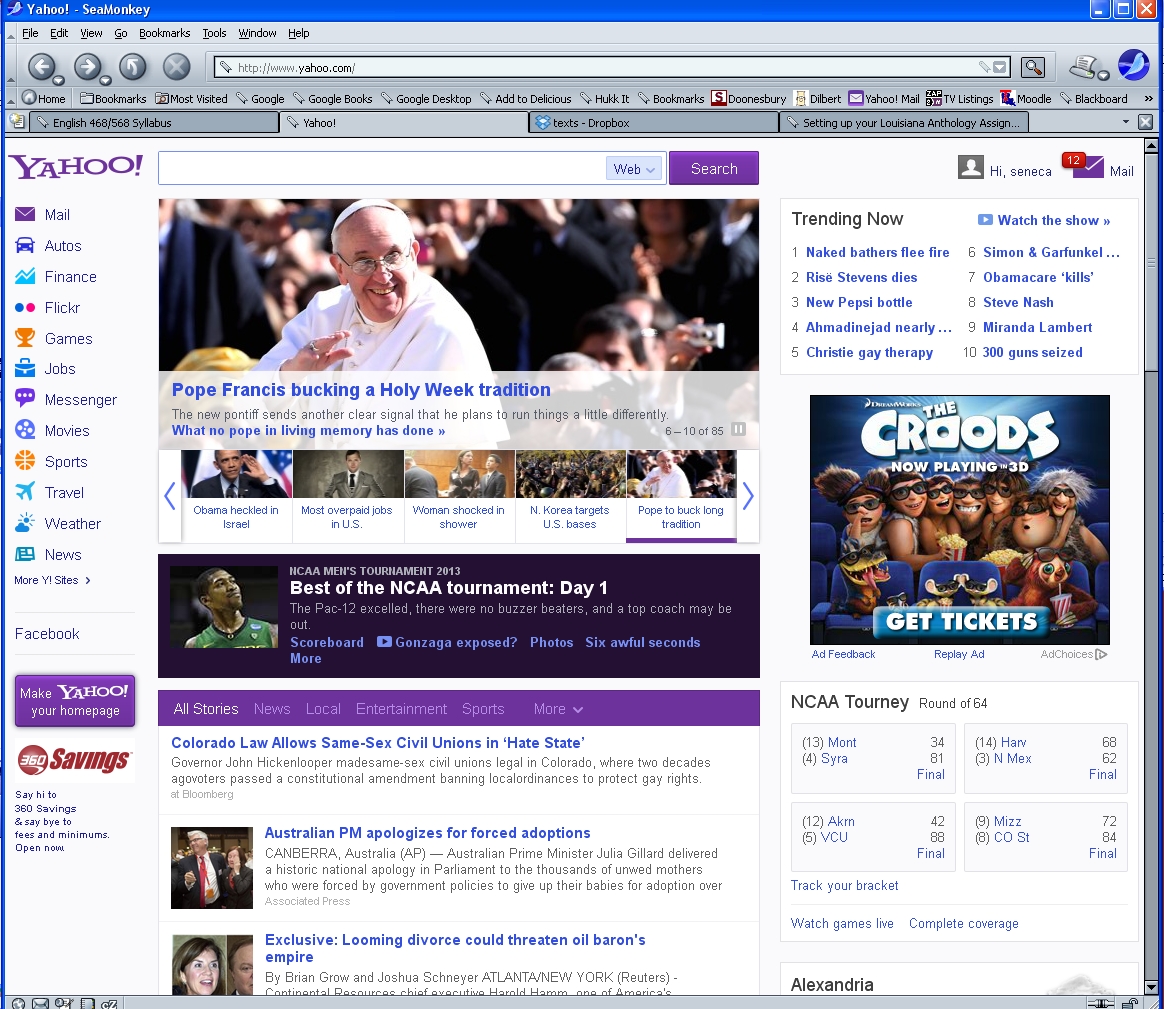1164x1009 pixels.
Task: Open the URL bar history dropdown
Action: coord(1002,68)
